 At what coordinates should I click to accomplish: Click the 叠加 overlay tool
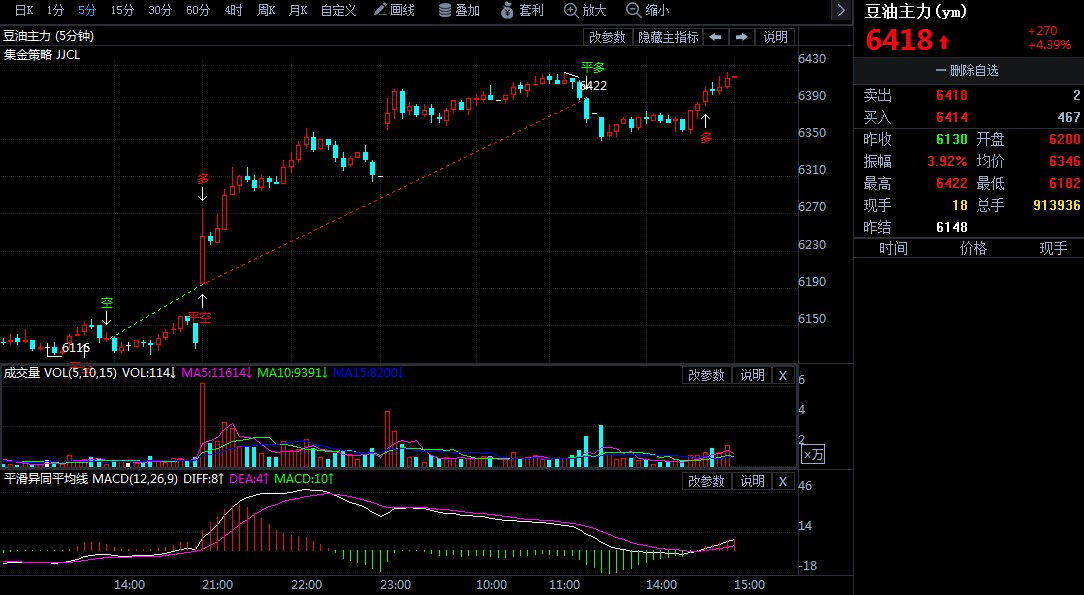point(459,11)
